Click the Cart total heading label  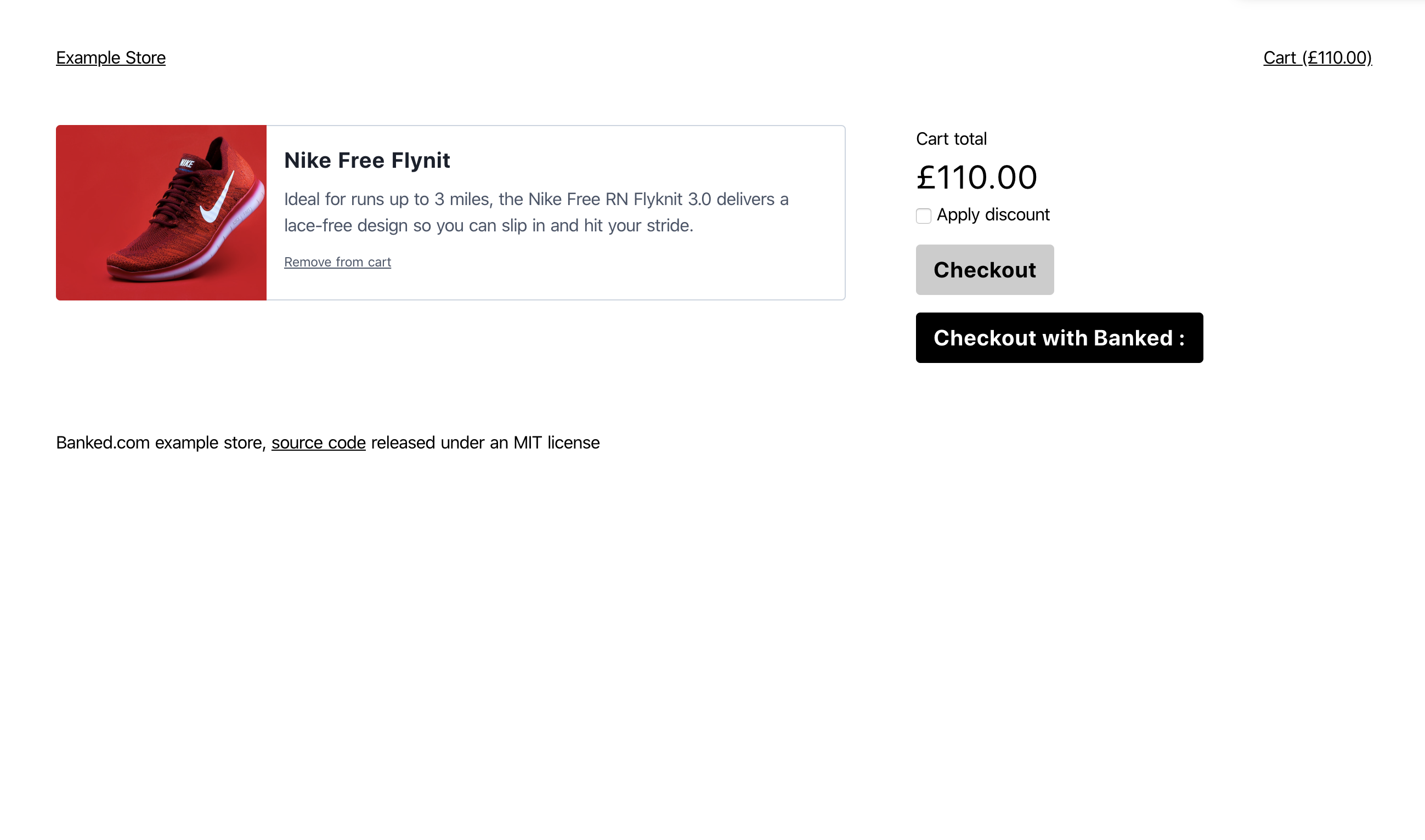(x=951, y=139)
